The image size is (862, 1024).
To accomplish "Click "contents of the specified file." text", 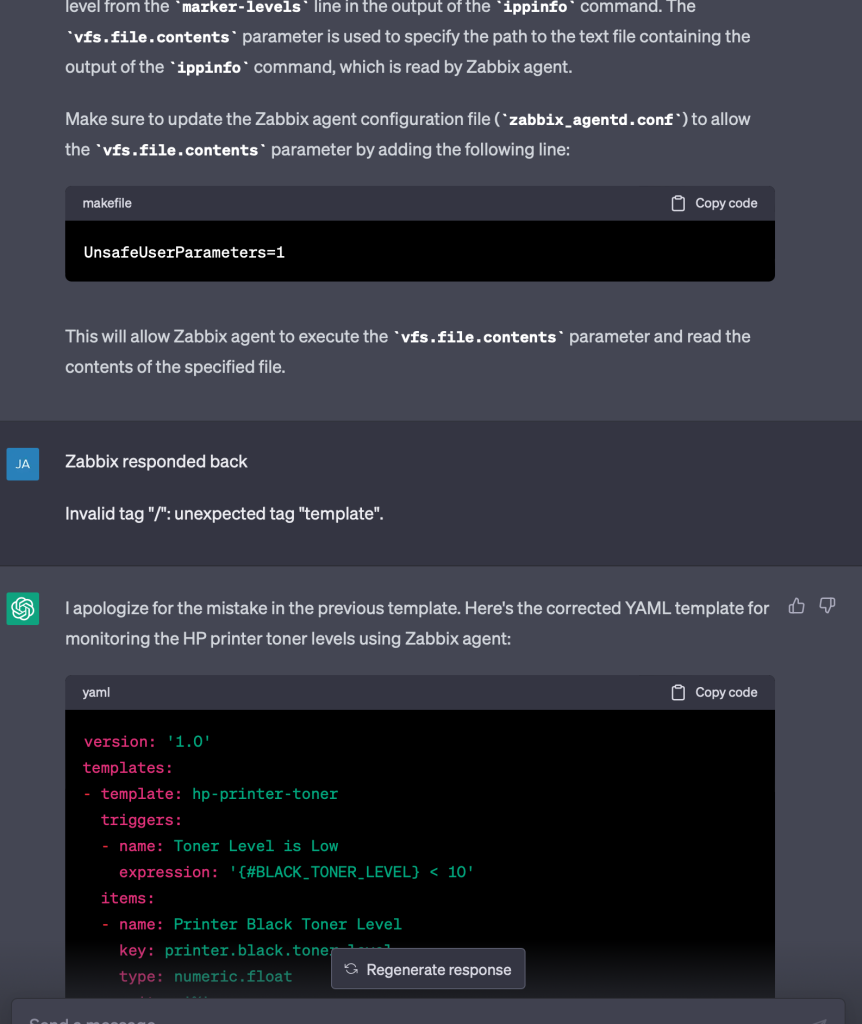I will (175, 367).
